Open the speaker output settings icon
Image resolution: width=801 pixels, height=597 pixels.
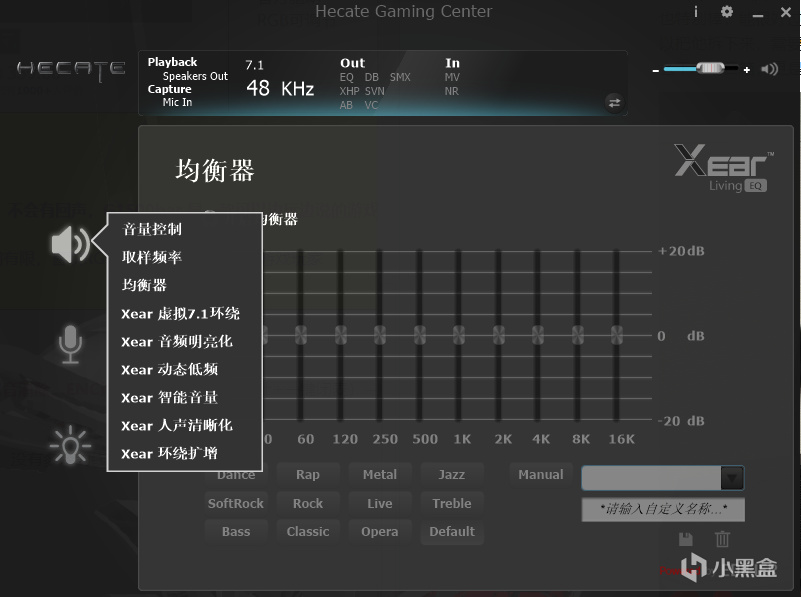[x=70, y=244]
